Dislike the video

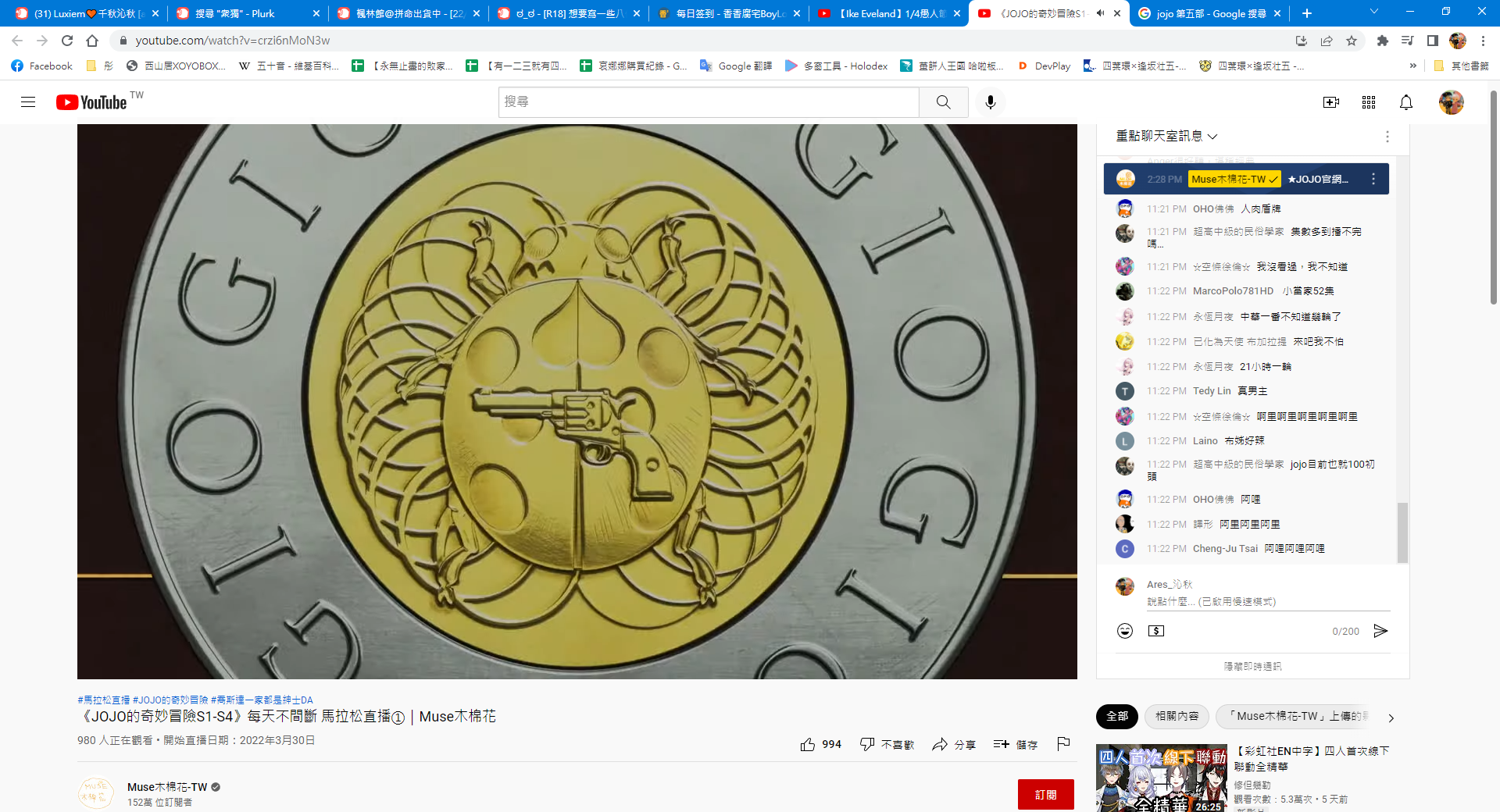[887, 744]
